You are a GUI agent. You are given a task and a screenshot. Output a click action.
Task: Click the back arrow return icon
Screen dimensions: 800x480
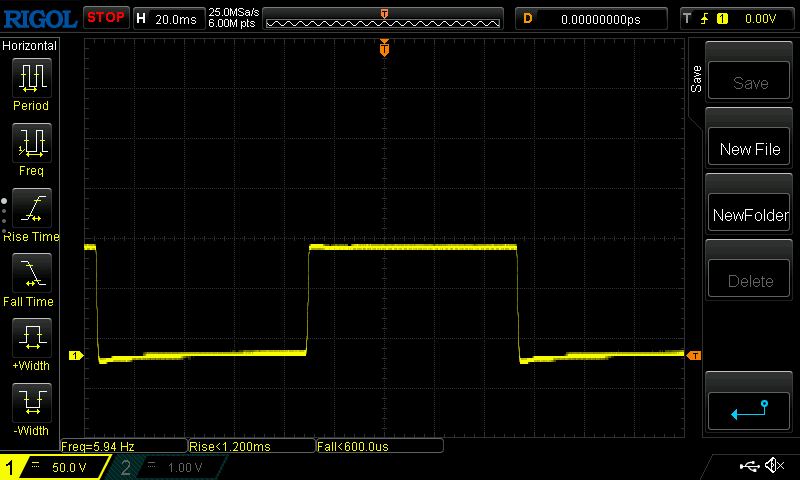click(750, 409)
